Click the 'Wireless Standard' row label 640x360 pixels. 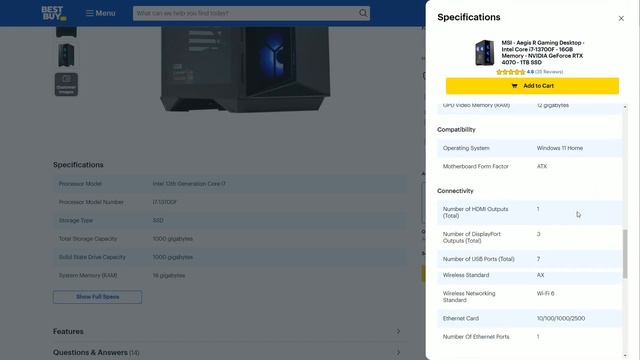point(466,275)
